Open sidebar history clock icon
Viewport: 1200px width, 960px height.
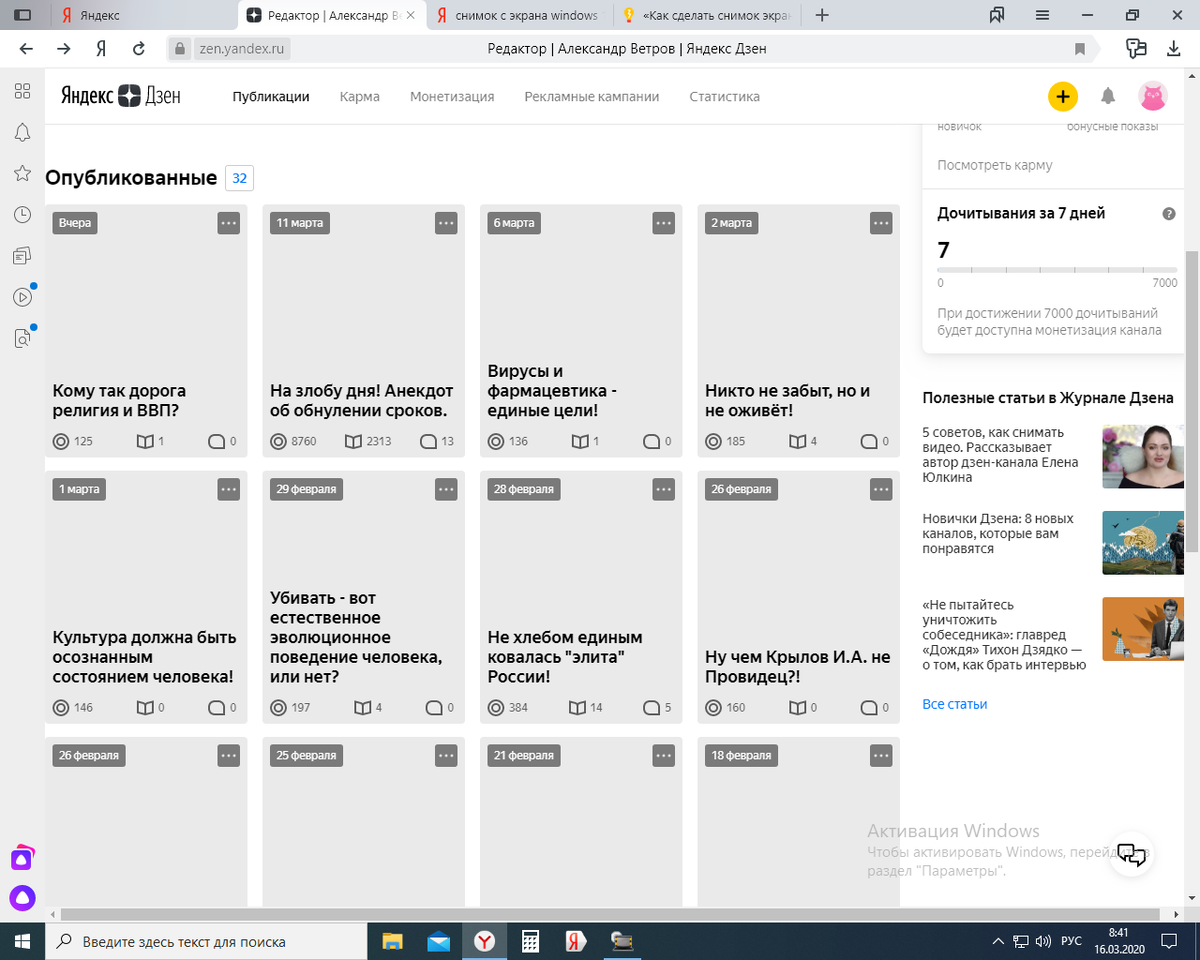tap(22, 215)
